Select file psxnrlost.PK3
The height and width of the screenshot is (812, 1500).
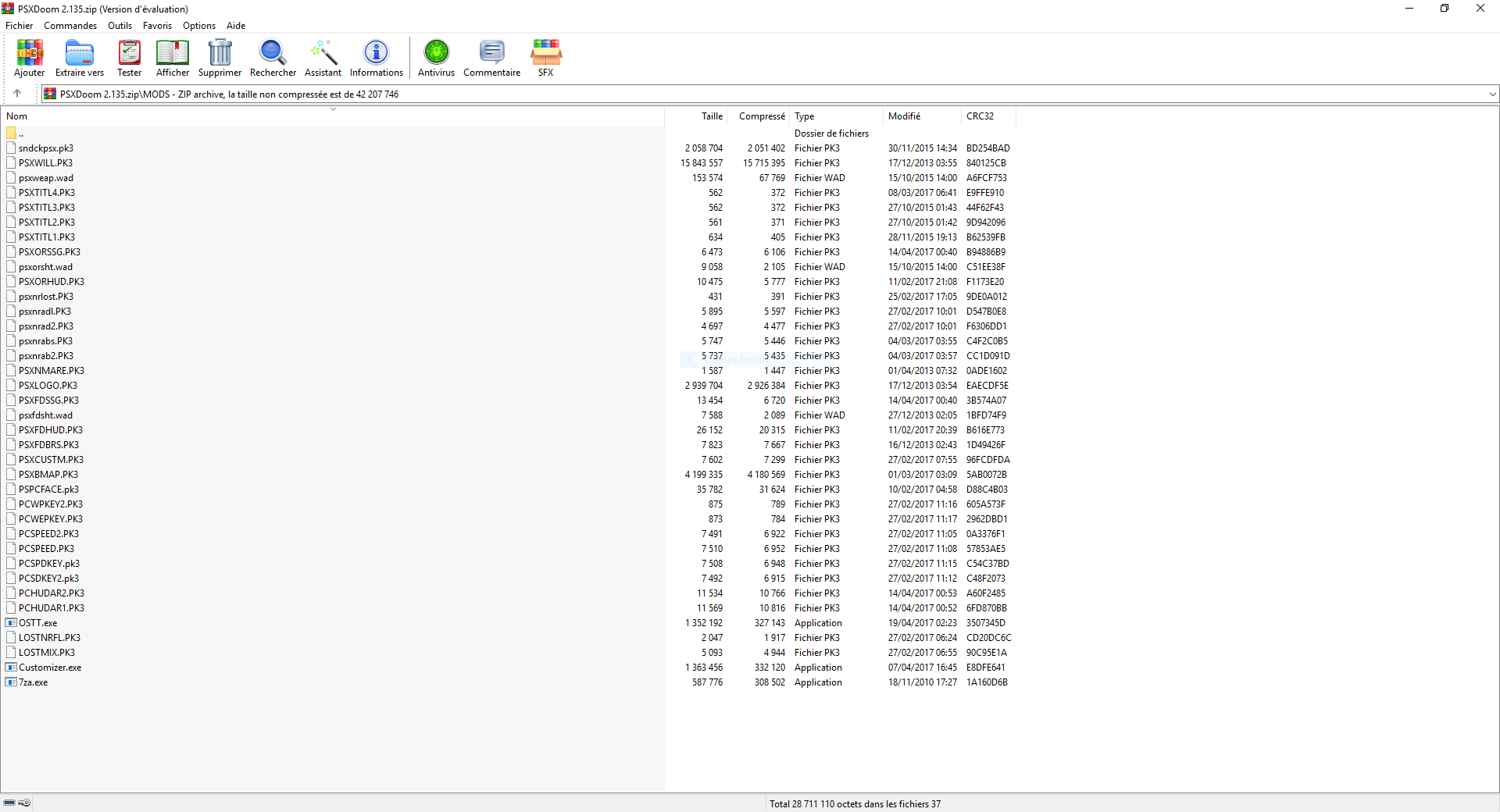tap(46, 297)
